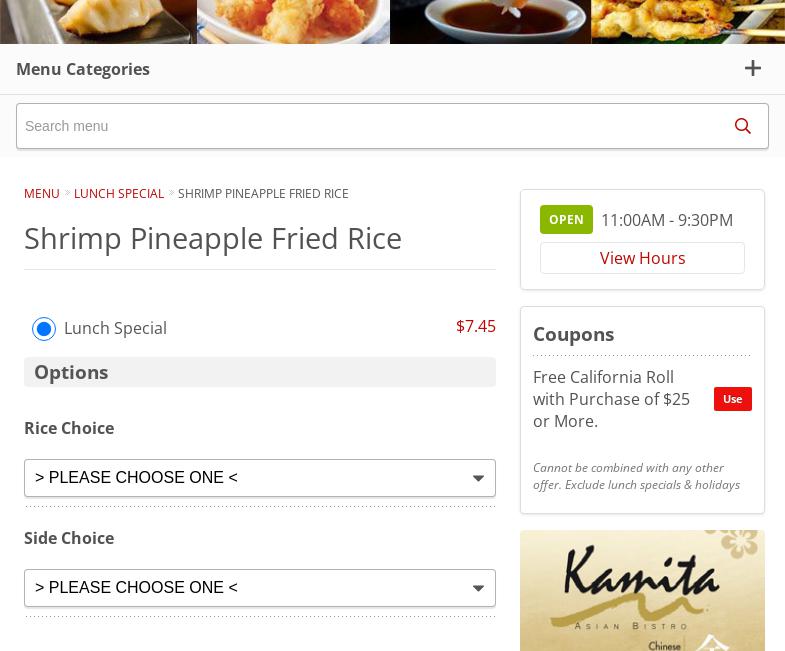This screenshot has height=651, width=785.
Task: Expand Menu Categories with plus icon
Action: point(753,68)
